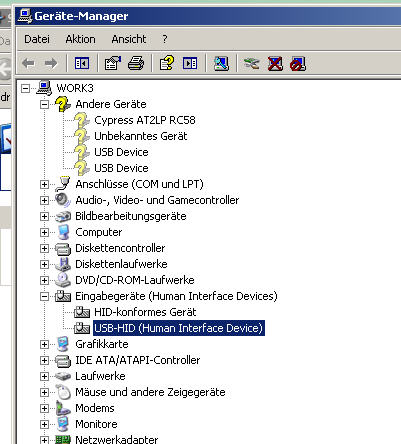Open the Help question mark toolbar icon
This screenshot has height=444, width=401.
coord(167,63)
